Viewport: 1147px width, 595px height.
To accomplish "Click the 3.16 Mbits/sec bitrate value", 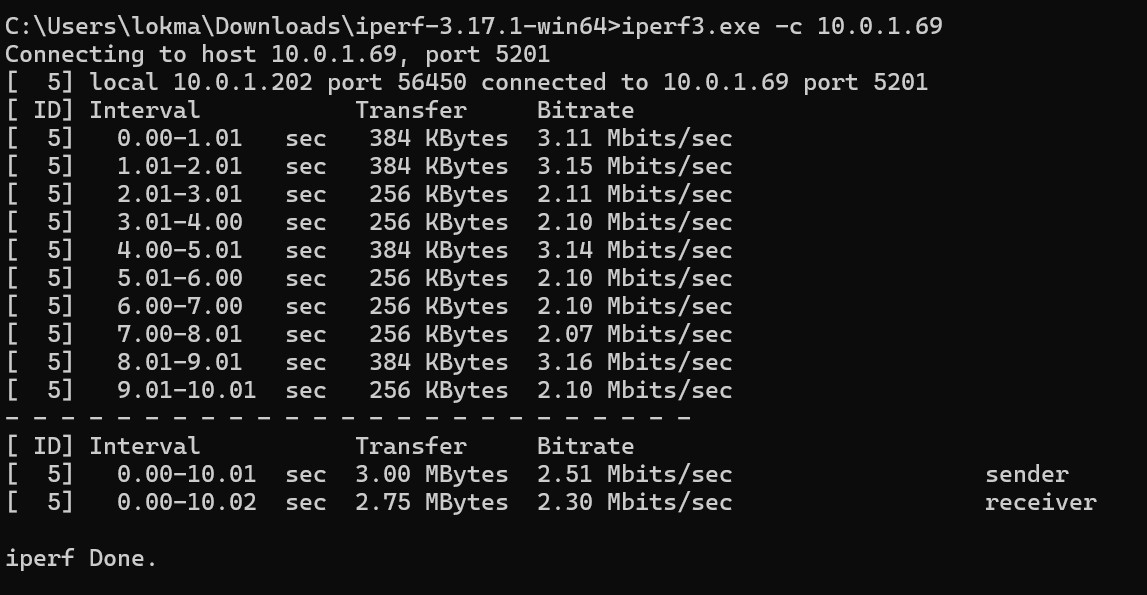I will point(634,362).
